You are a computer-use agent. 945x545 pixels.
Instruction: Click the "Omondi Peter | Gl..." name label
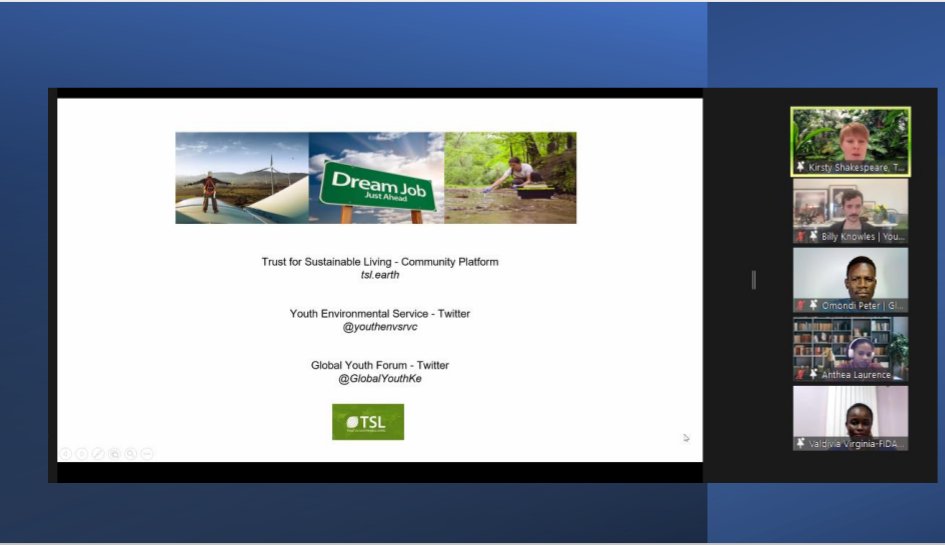(863, 306)
